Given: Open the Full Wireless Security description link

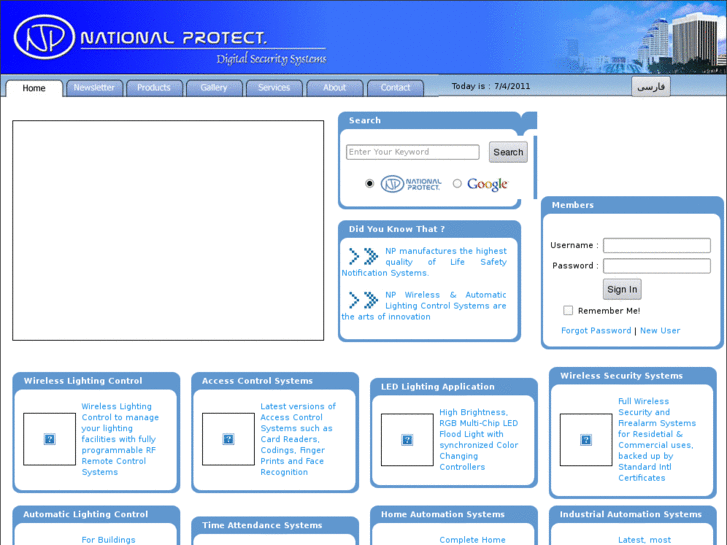Looking at the screenshot, I should coord(657,440).
